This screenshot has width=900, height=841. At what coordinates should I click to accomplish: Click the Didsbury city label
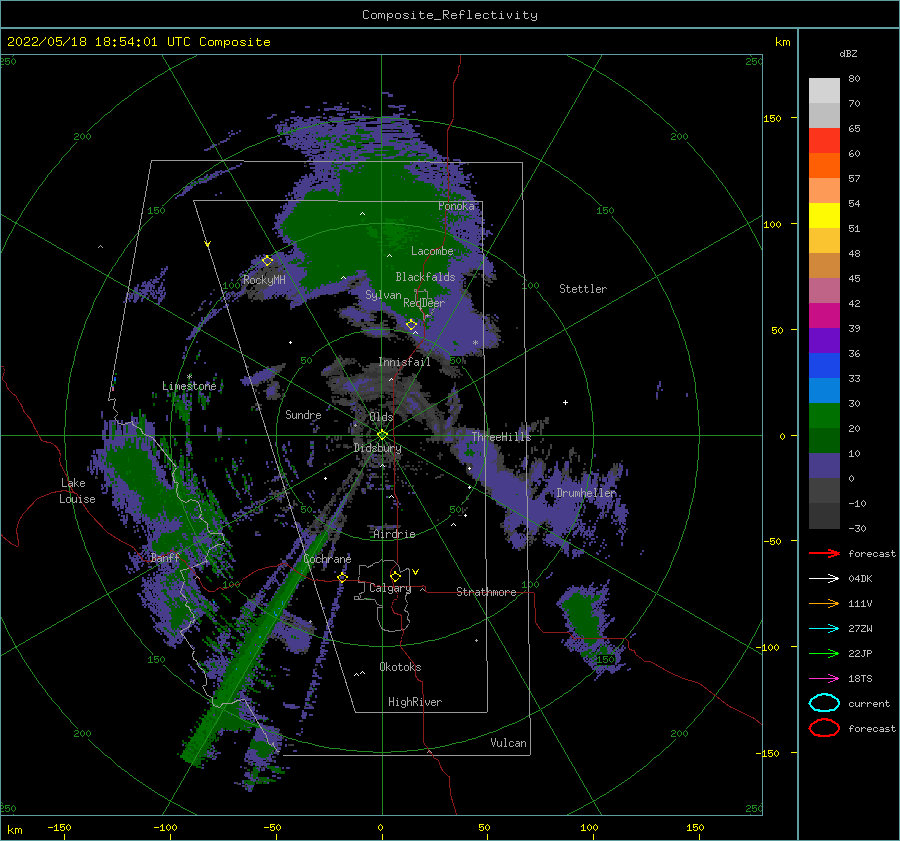point(377,448)
